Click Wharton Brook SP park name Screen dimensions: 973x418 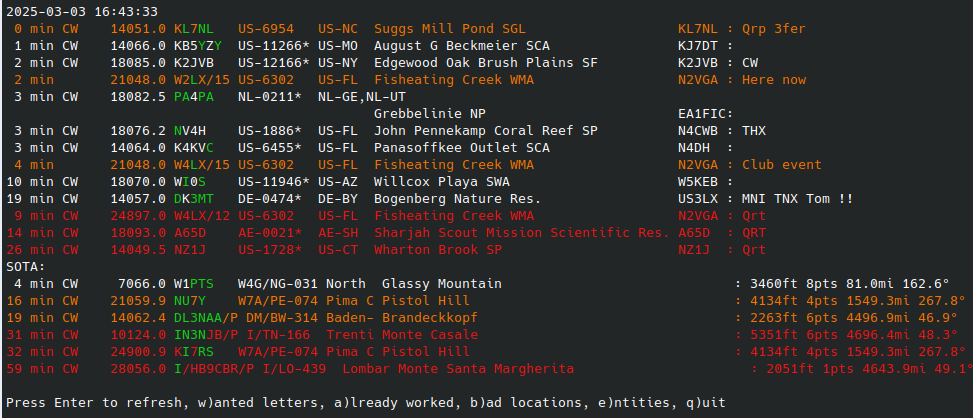(438, 250)
